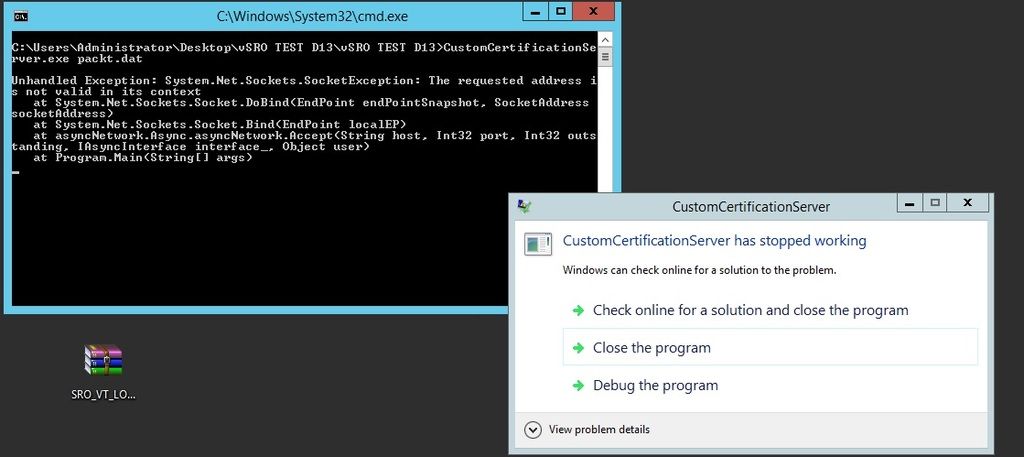Click the cmd.exe title bar text
The image size is (1024, 457).
click(x=312, y=16)
